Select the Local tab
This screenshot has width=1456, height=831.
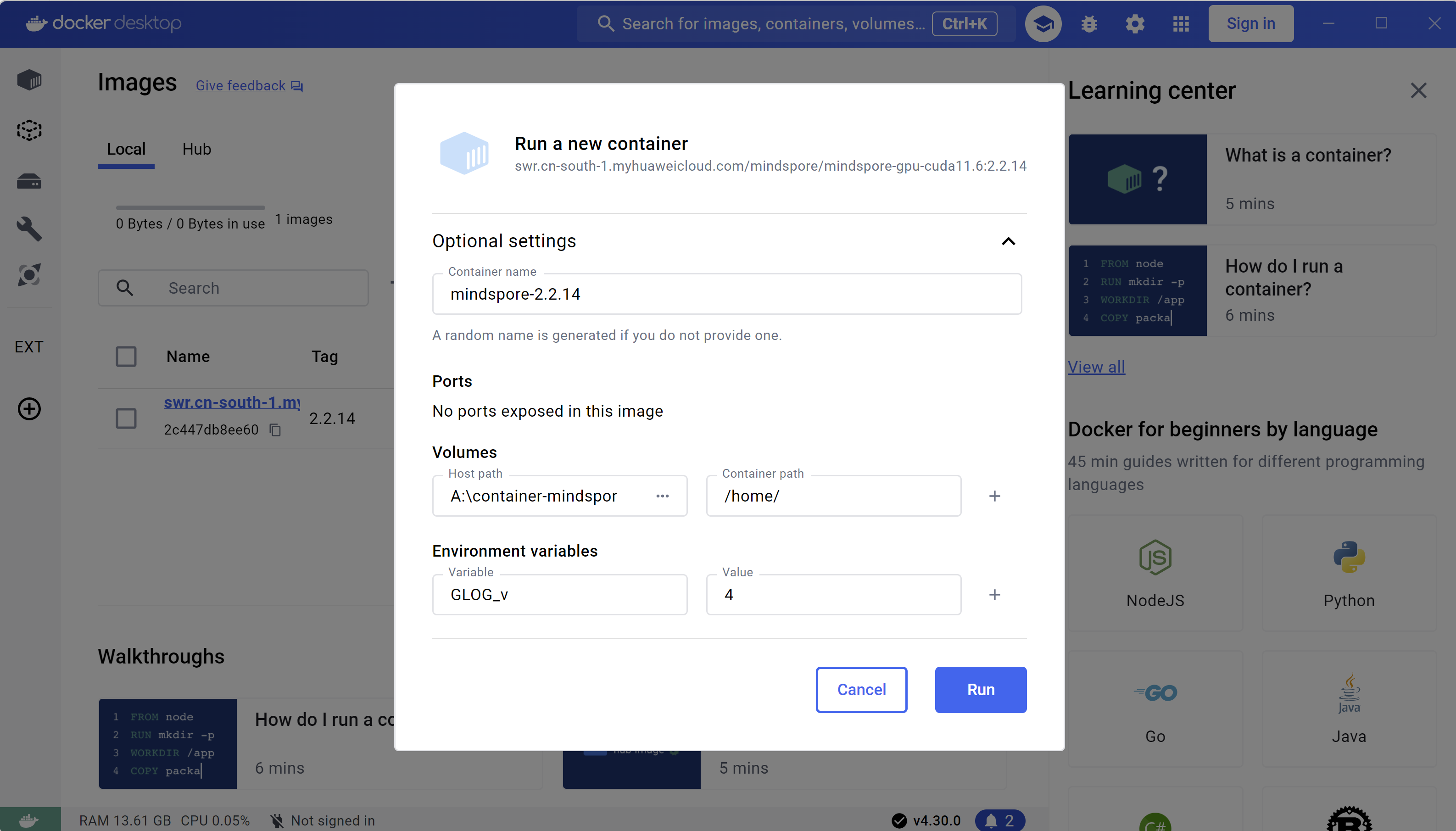click(x=126, y=149)
